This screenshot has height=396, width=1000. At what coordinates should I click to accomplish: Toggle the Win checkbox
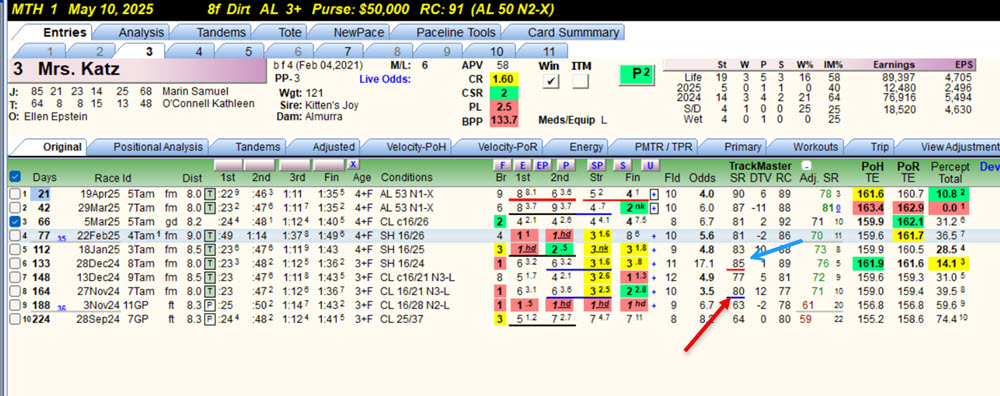coord(550,81)
